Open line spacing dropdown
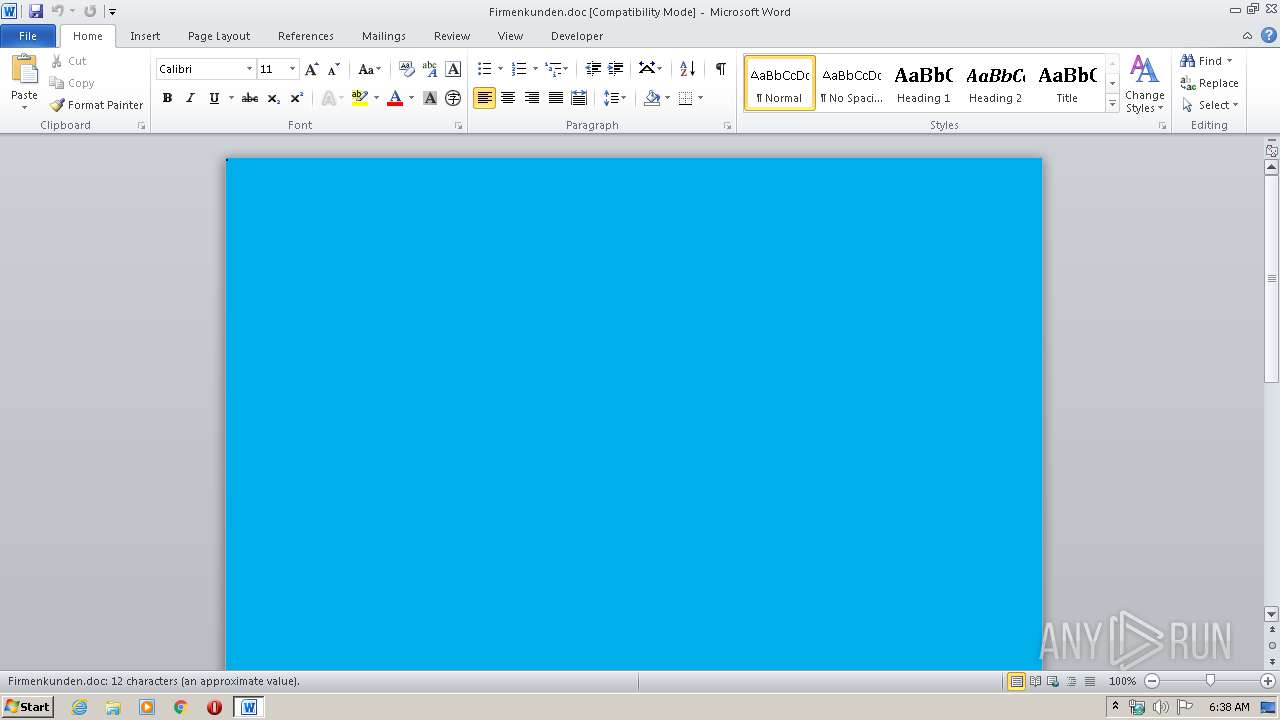The image size is (1280, 720). pos(615,98)
